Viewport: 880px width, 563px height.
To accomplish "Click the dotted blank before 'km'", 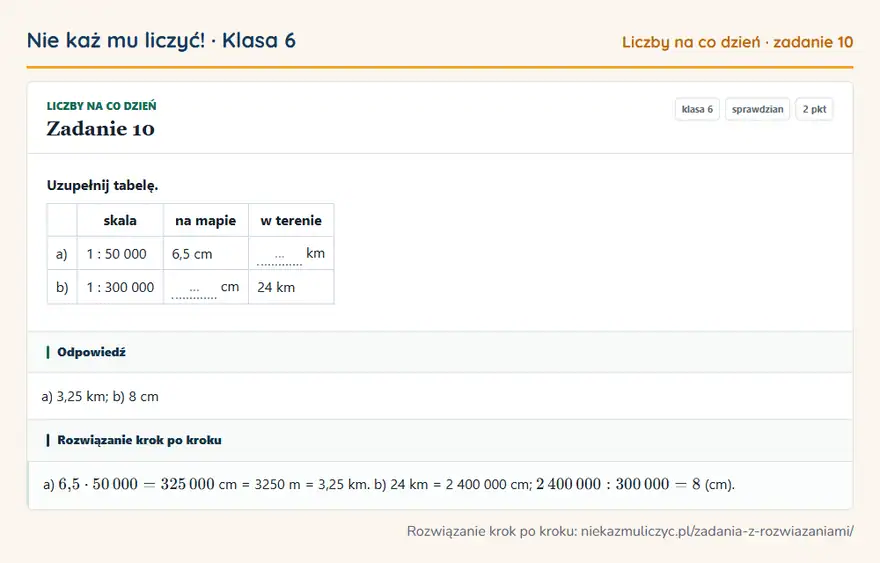I will [279, 258].
